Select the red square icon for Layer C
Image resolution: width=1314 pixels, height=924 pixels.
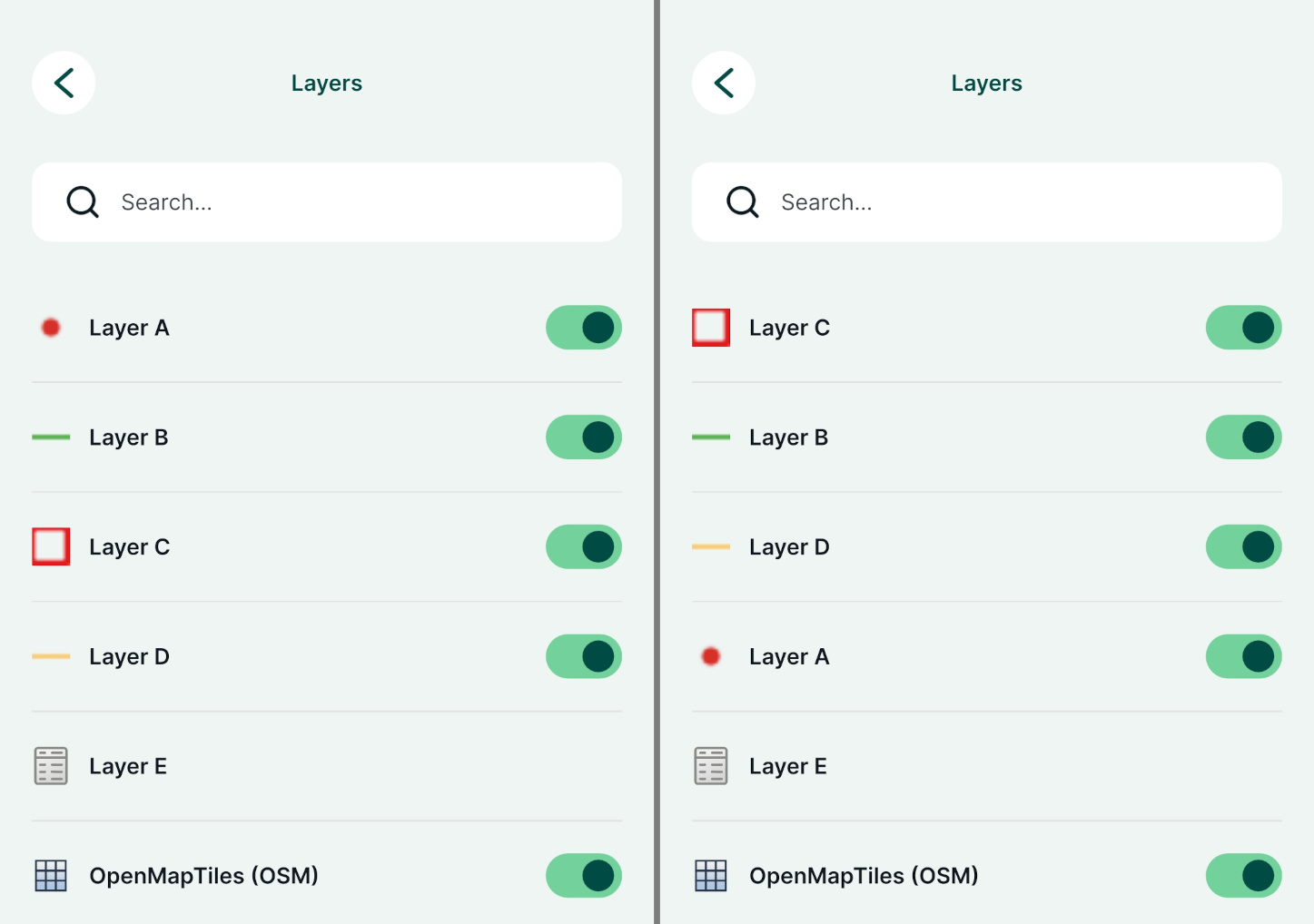pyautogui.click(x=51, y=546)
